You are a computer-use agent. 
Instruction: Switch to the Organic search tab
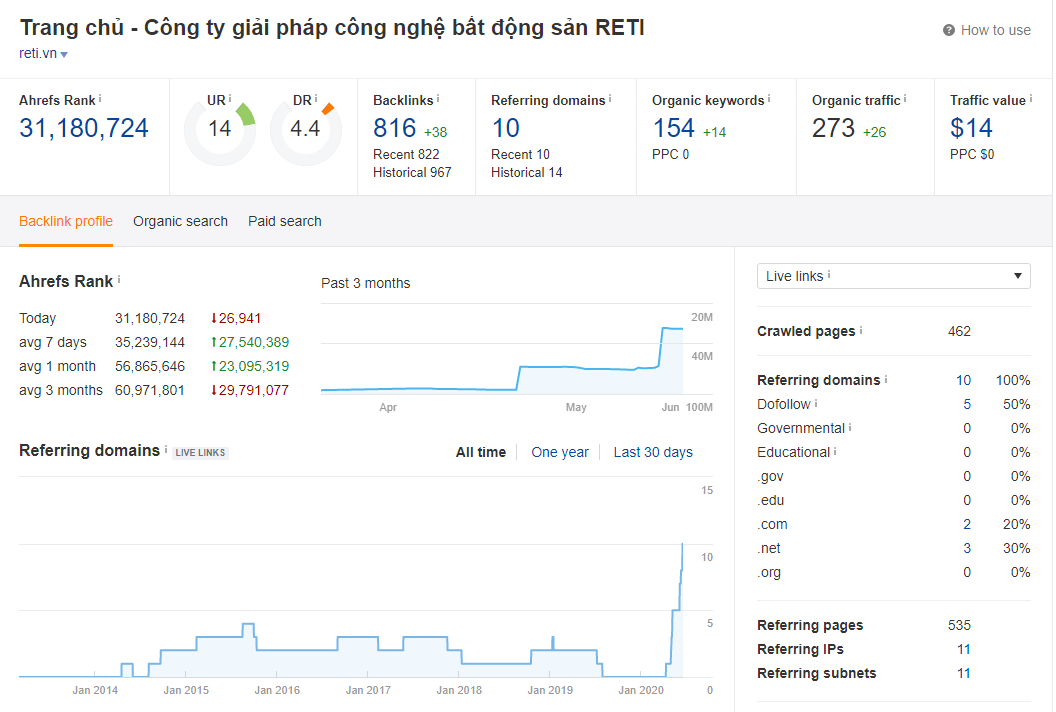click(180, 221)
